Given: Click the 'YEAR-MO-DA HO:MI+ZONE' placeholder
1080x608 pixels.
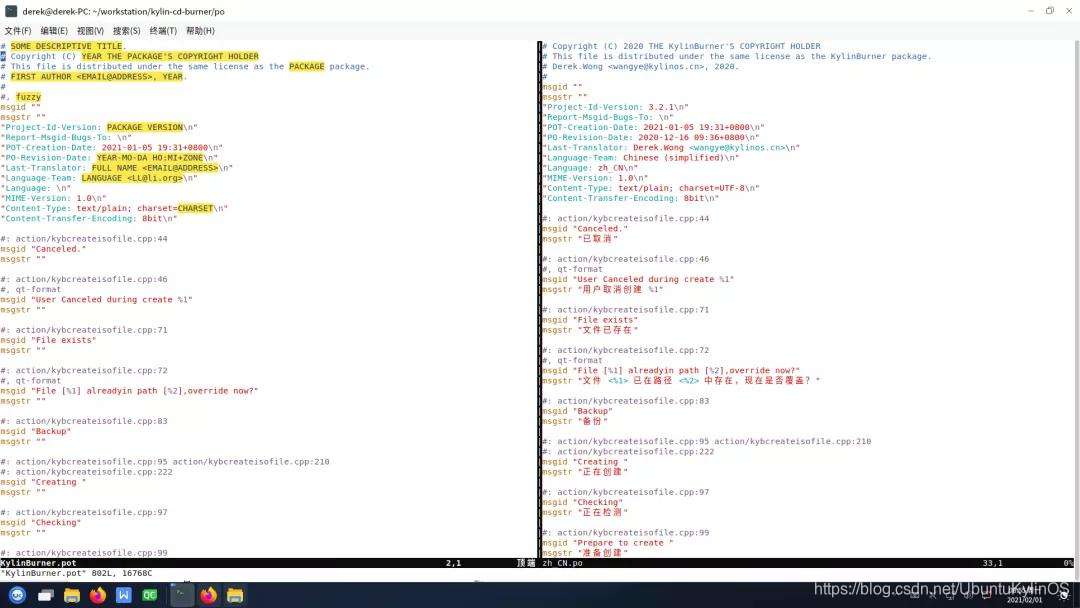Looking at the screenshot, I should click(x=149, y=158).
